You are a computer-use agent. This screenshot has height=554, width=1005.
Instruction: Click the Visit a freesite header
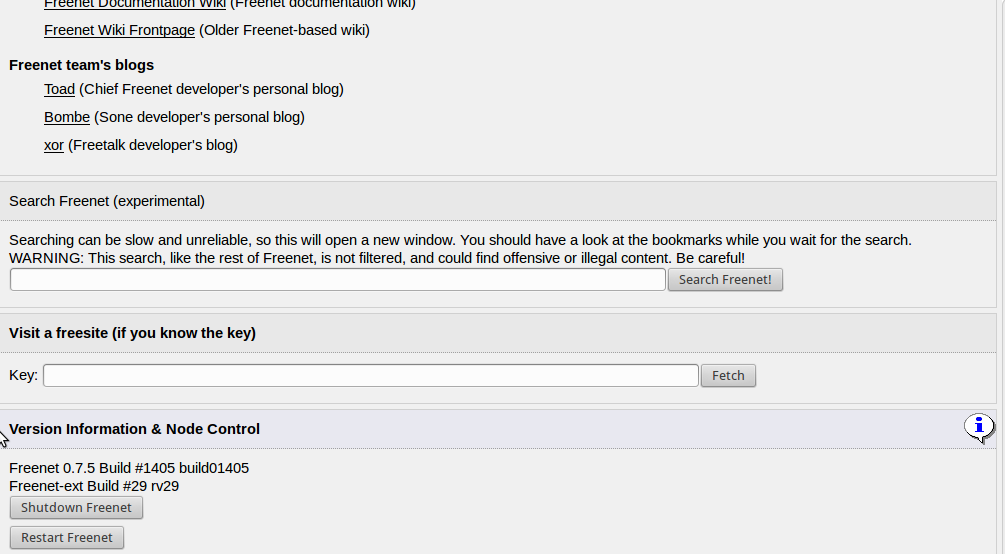pos(132,333)
